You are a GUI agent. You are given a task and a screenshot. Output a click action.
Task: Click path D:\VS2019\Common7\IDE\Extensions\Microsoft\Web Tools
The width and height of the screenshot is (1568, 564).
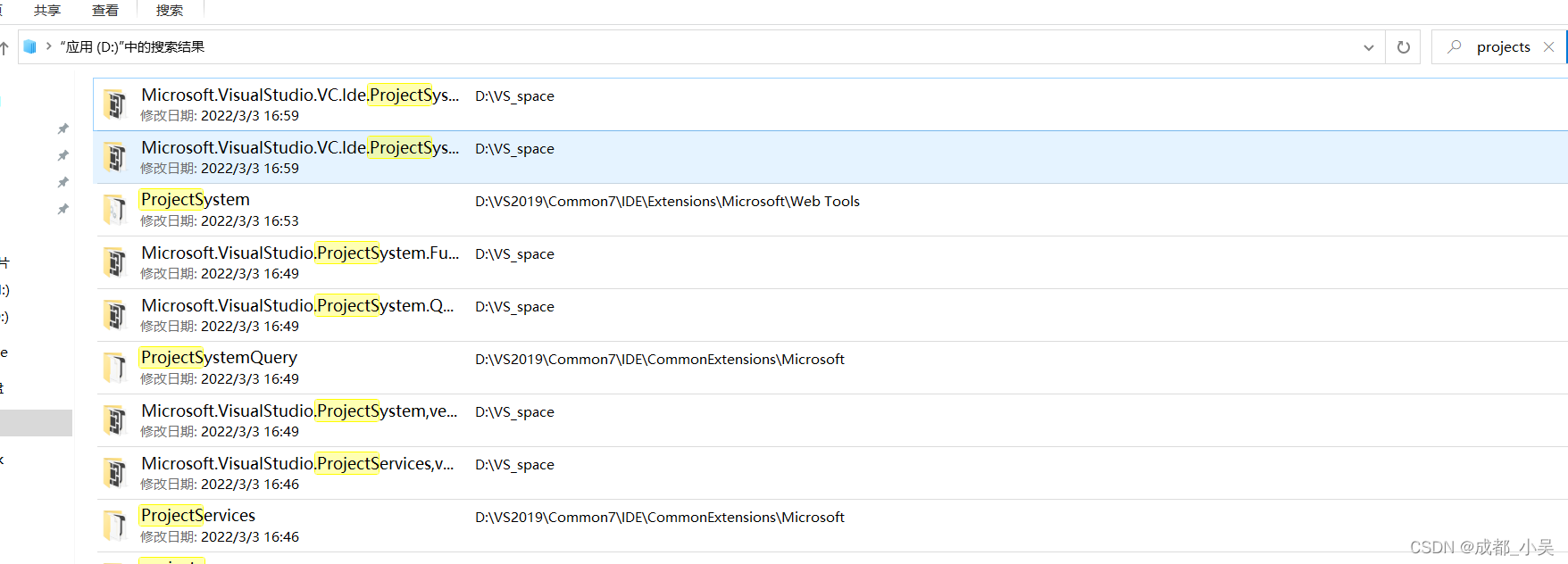coord(667,202)
